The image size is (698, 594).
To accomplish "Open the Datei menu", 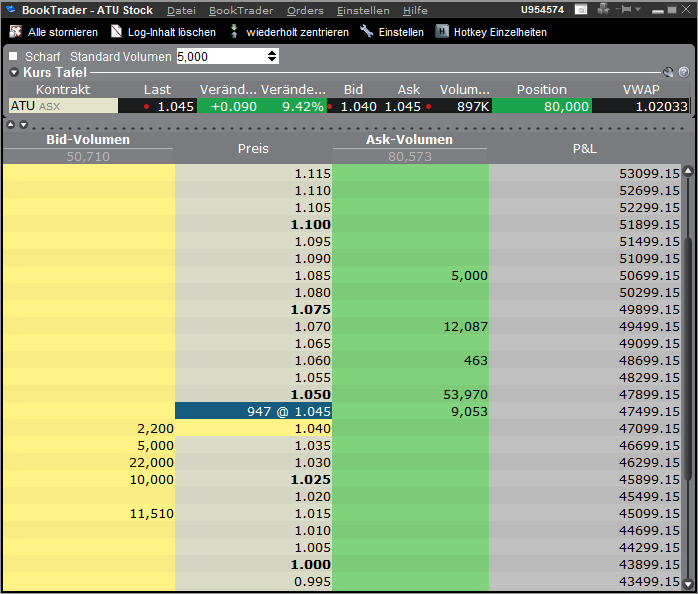I will (181, 10).
